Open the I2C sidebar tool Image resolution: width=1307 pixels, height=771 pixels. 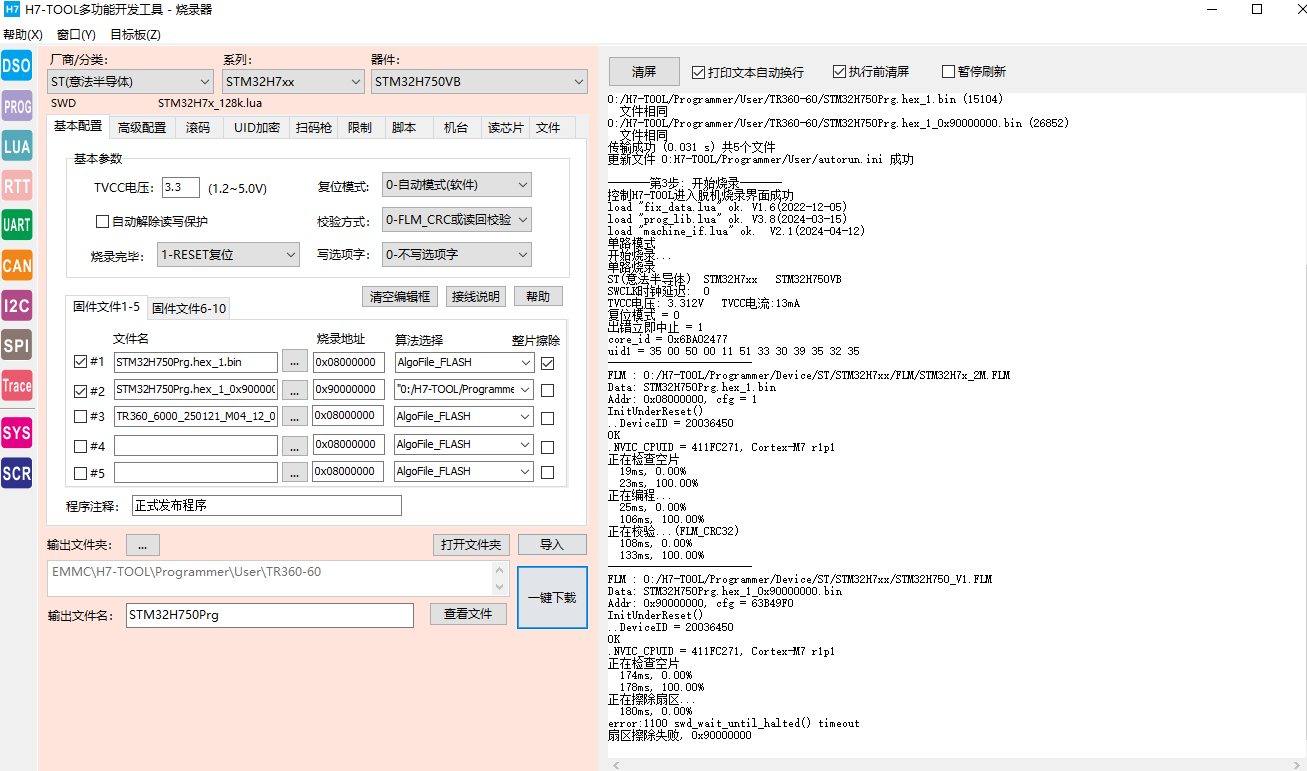16,305
